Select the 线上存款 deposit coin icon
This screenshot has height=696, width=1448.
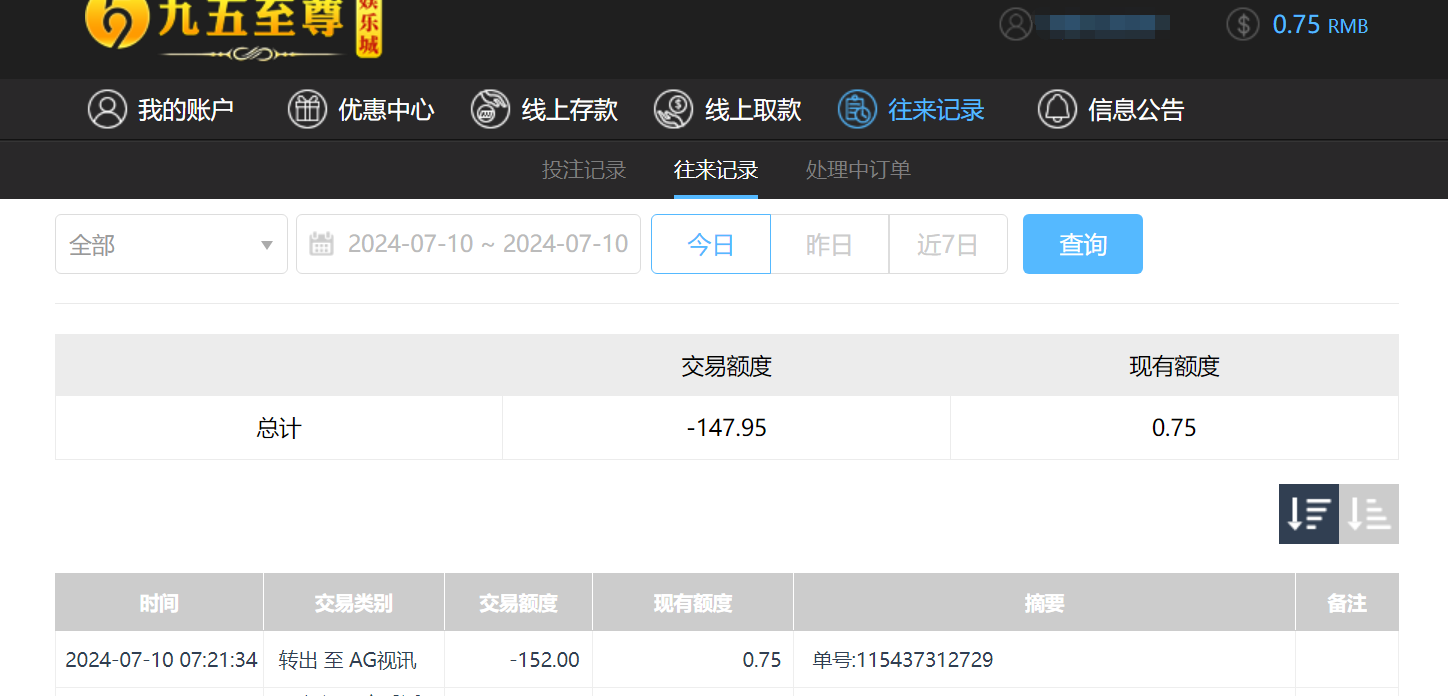point(490,110)
